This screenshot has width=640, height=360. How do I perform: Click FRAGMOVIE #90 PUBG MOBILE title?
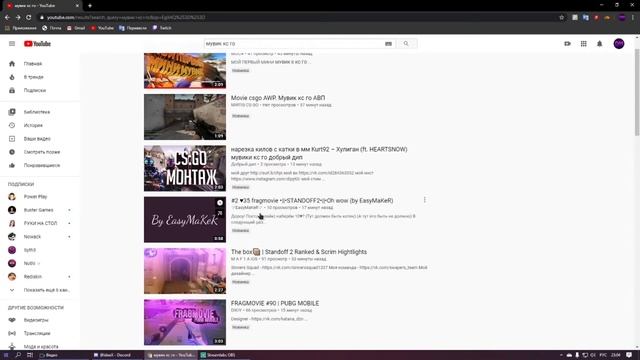click(275, 303)
